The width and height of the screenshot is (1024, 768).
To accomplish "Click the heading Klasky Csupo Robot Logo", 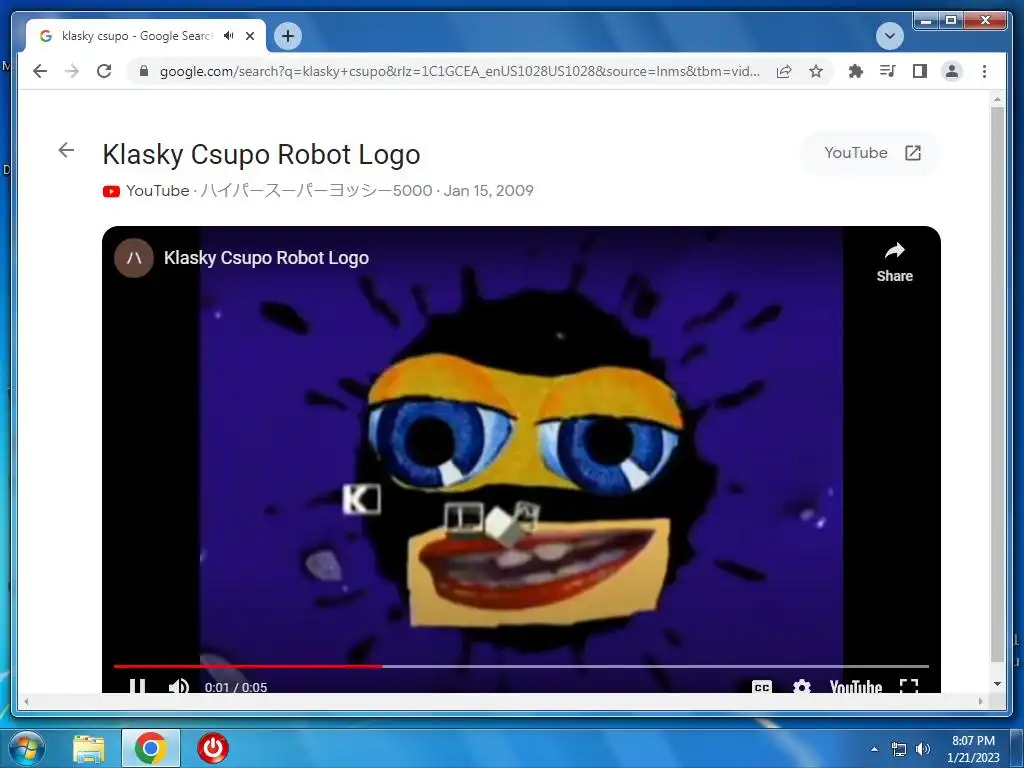I will click(x=261, y=155).
